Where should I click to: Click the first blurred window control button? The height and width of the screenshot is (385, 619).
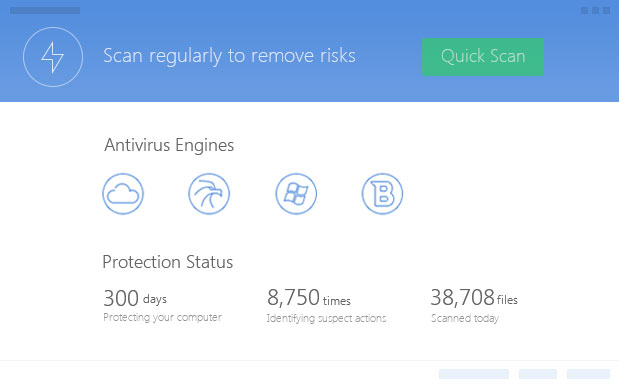click(x=584, y=10)
